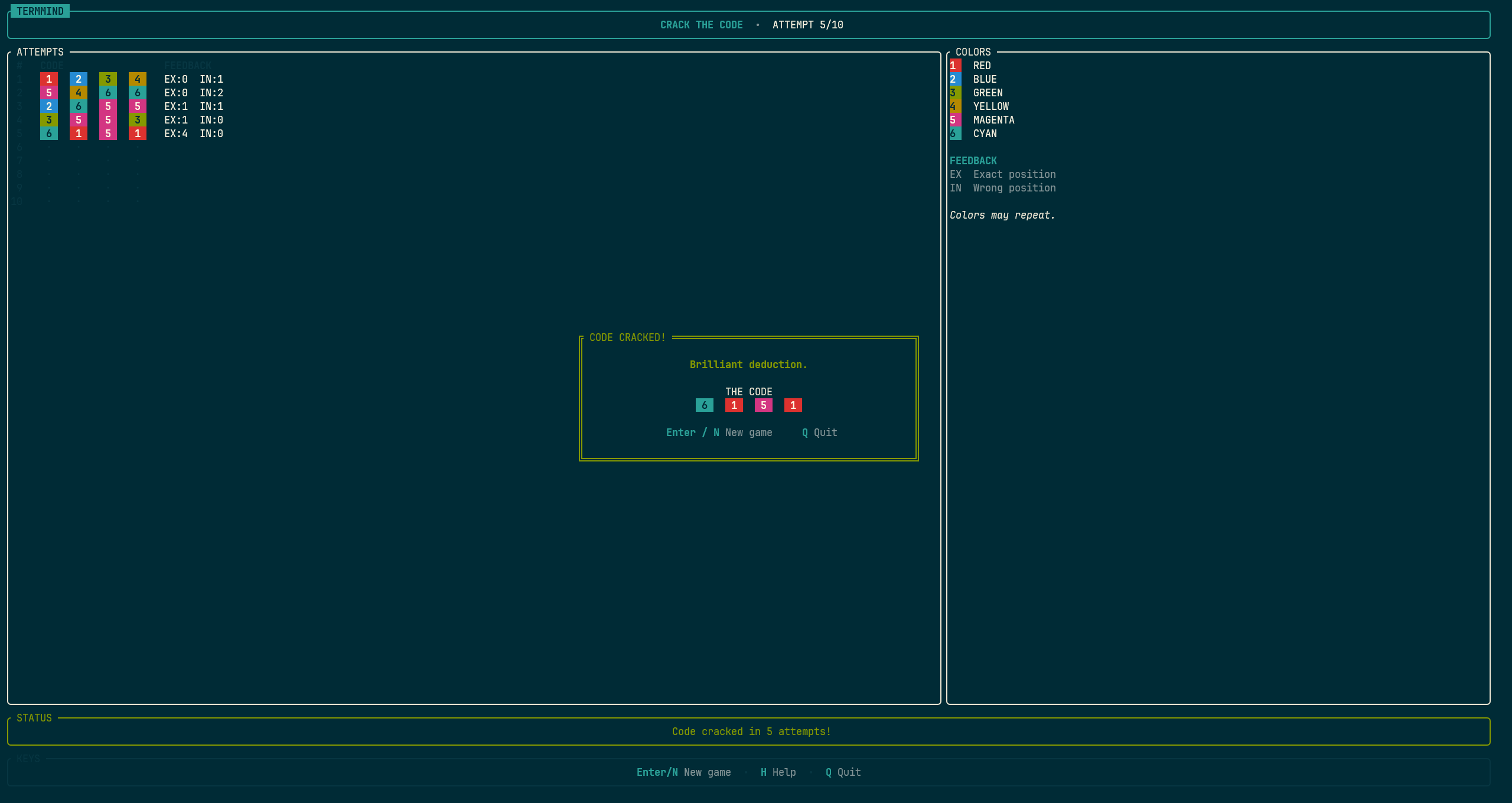The width and height of the screenshot is (1512, 803).
Task: Click 'EX Exact position' legend line
Action: (1002, 174)
